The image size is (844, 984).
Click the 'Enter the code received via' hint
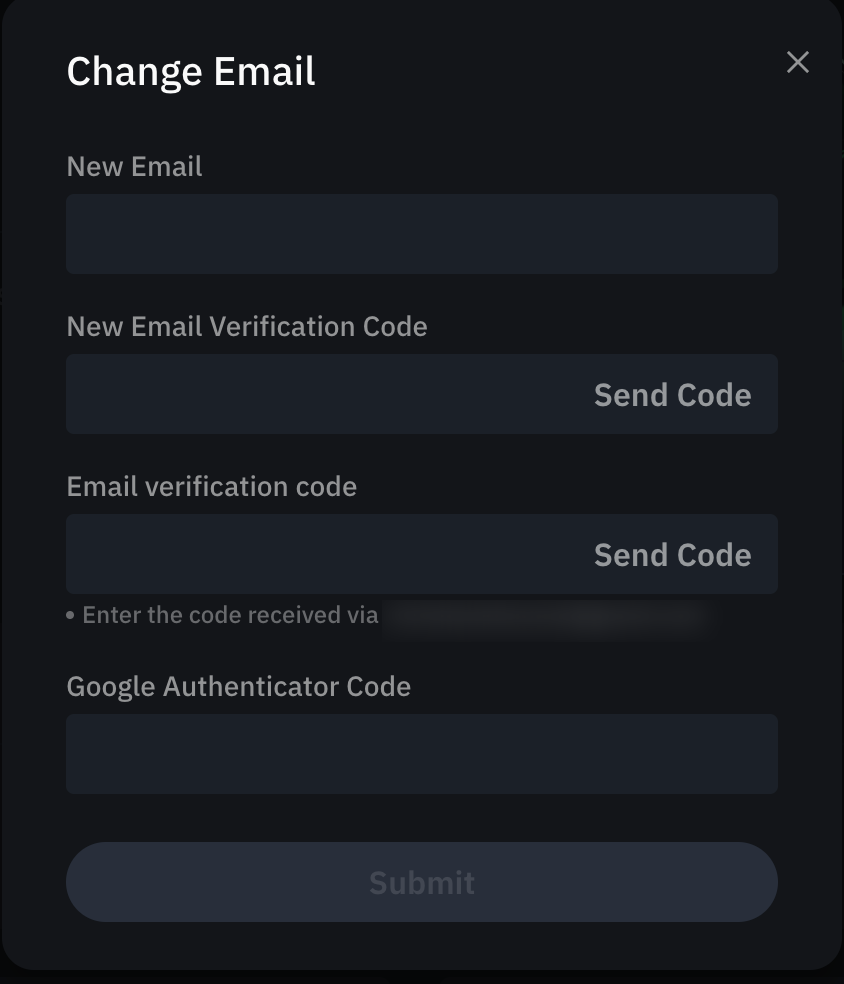click(230, 615)
